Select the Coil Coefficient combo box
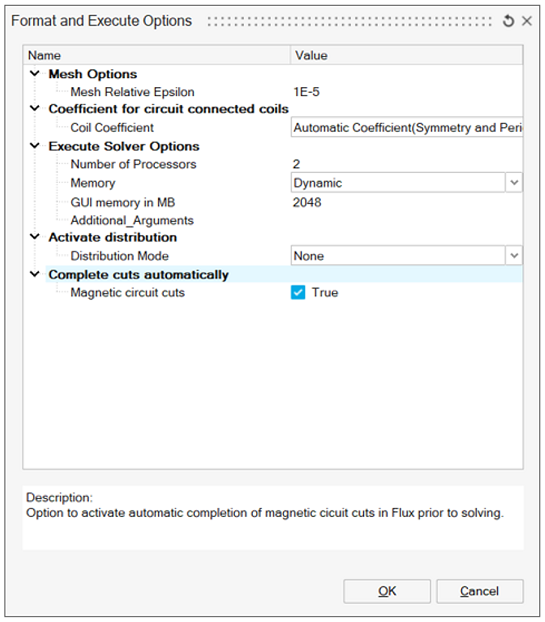Screen dimensions: 545x622 [407, 127]
